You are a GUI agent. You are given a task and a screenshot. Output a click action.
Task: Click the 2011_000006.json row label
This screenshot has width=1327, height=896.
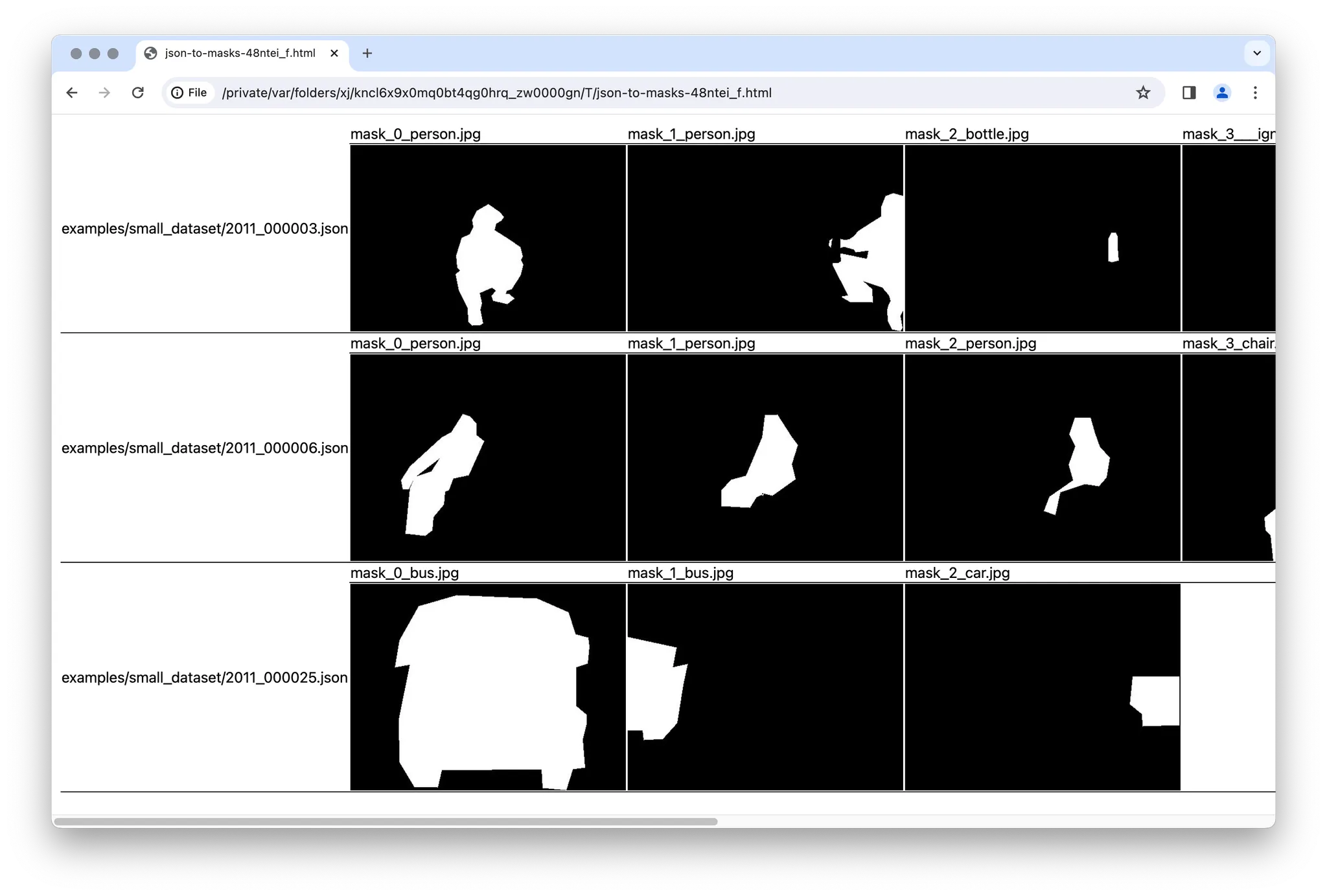tap(205, 448)
